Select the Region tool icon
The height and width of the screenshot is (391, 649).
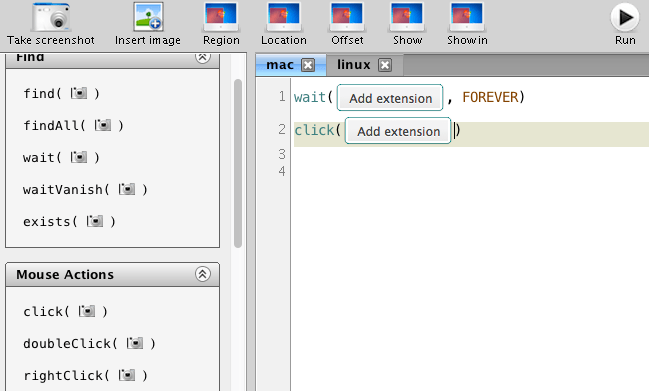[221, 17]
